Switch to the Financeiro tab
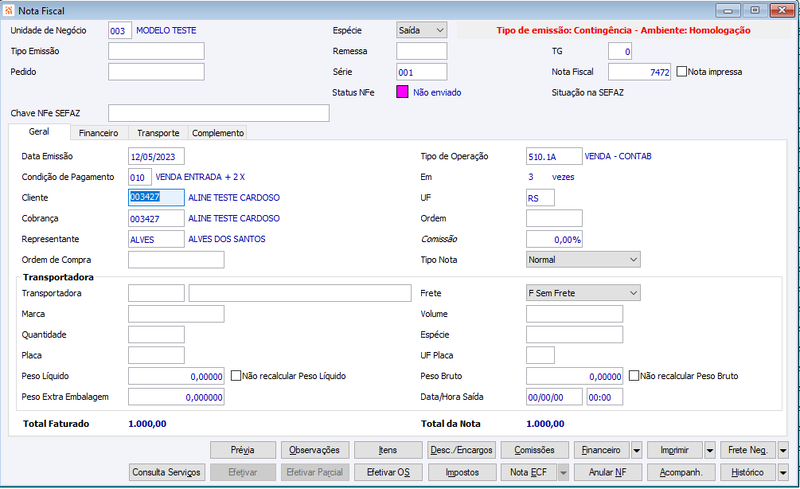The image size is (800, 489). coord(98,133)
